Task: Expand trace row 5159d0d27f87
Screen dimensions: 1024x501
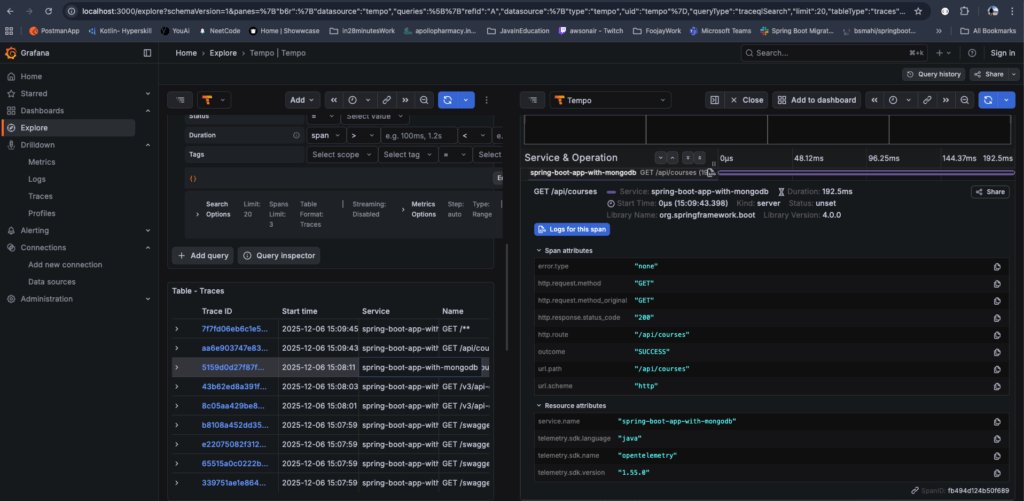Action: click(x=178, y=366)
